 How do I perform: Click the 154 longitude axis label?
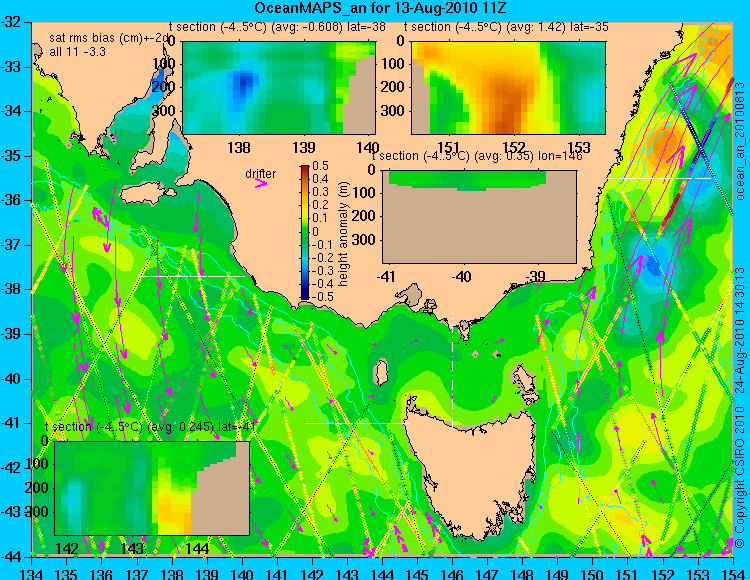tap(733, 574)
